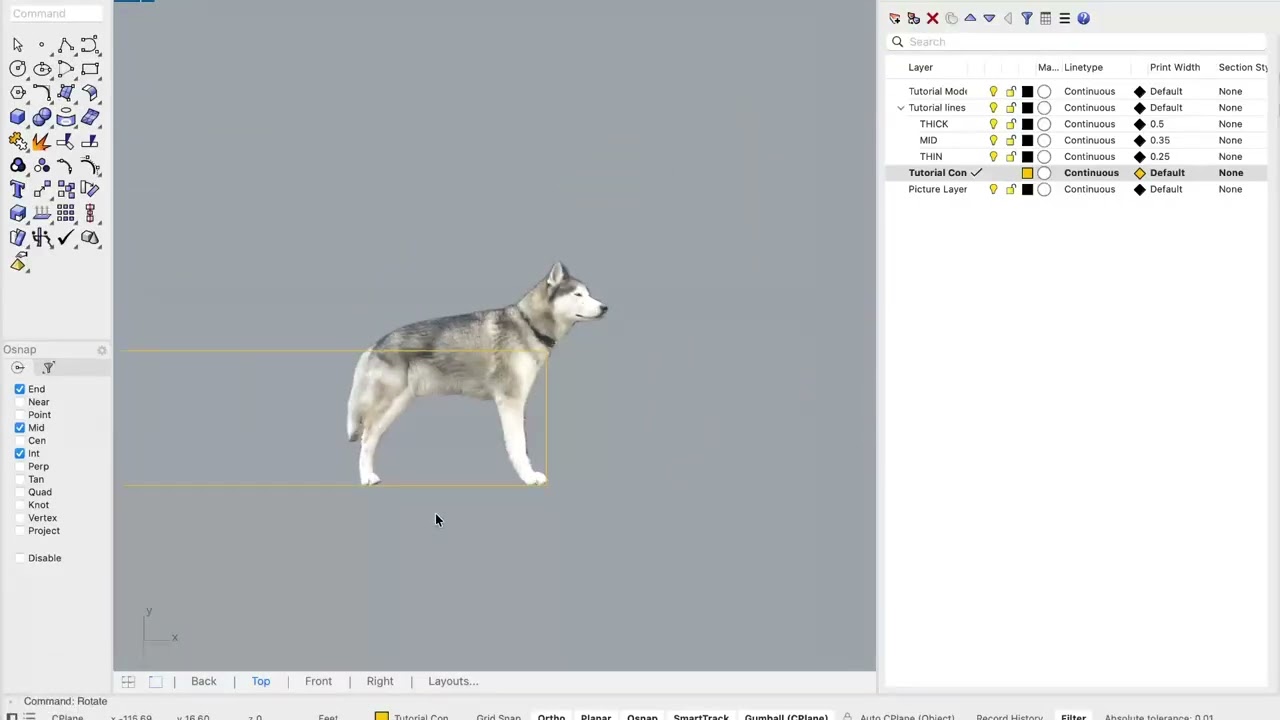Select the Box solid tool
This screenshot has width=1280, height=720.
[17, 117]
